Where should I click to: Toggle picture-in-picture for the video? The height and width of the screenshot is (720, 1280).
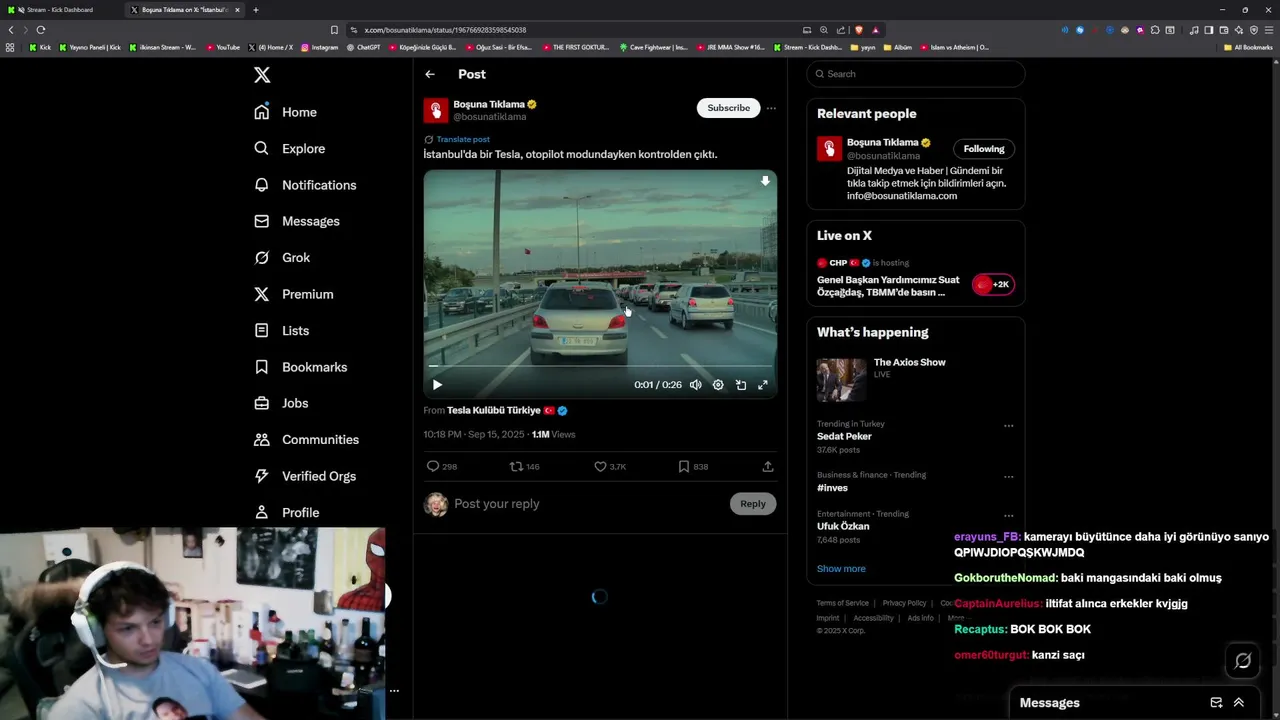741,385
